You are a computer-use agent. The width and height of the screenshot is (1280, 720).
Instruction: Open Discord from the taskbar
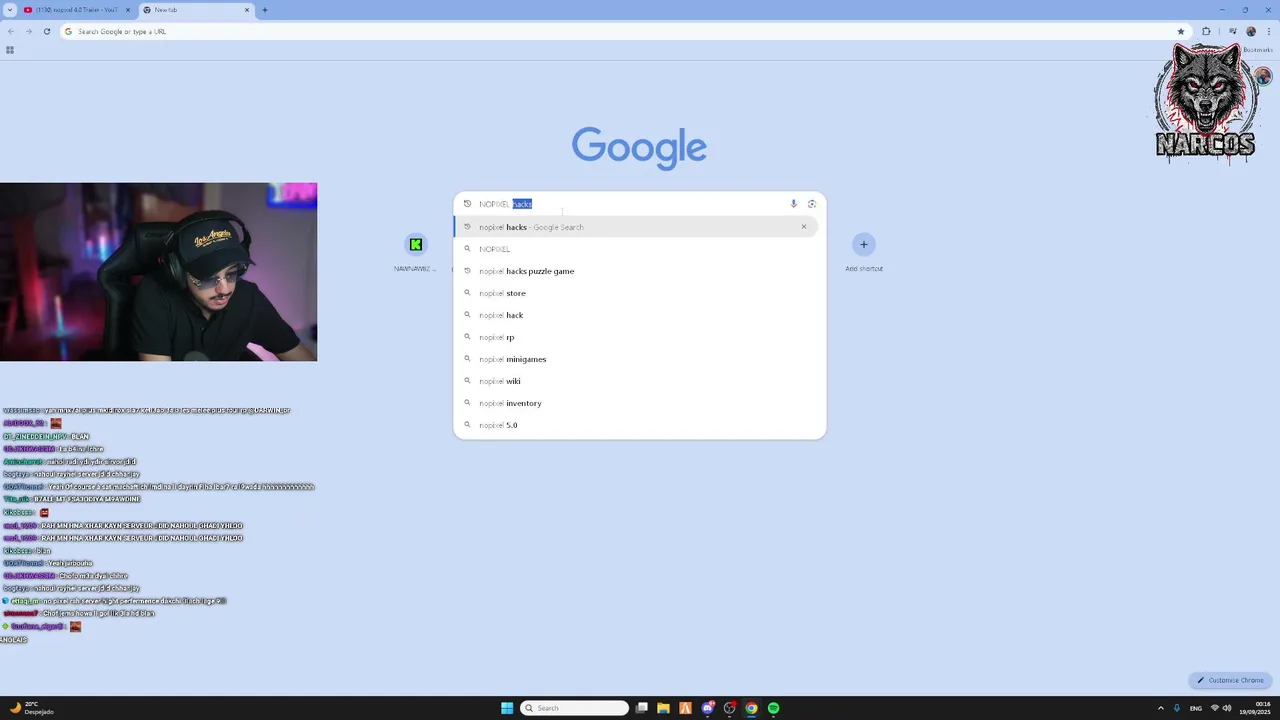[x=708, y=708]
